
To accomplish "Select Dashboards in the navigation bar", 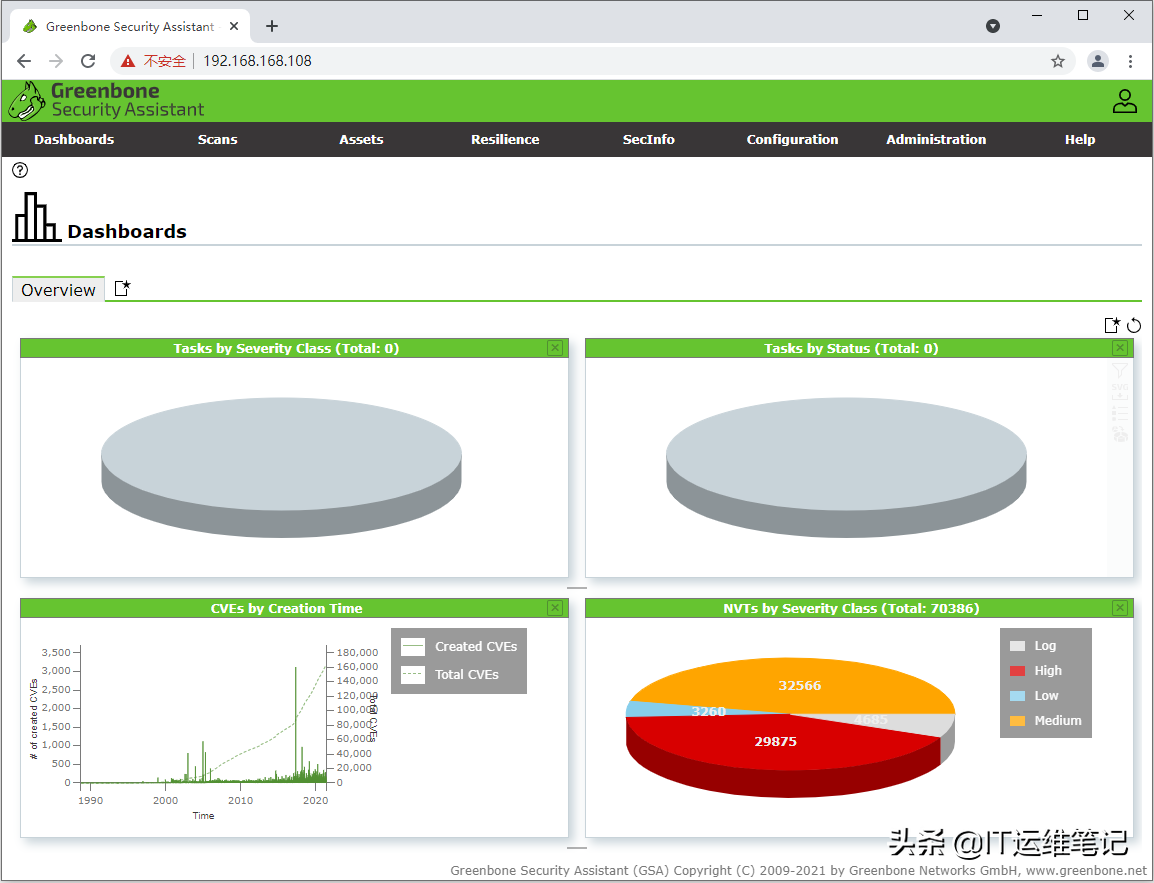I will pos(74,139).
